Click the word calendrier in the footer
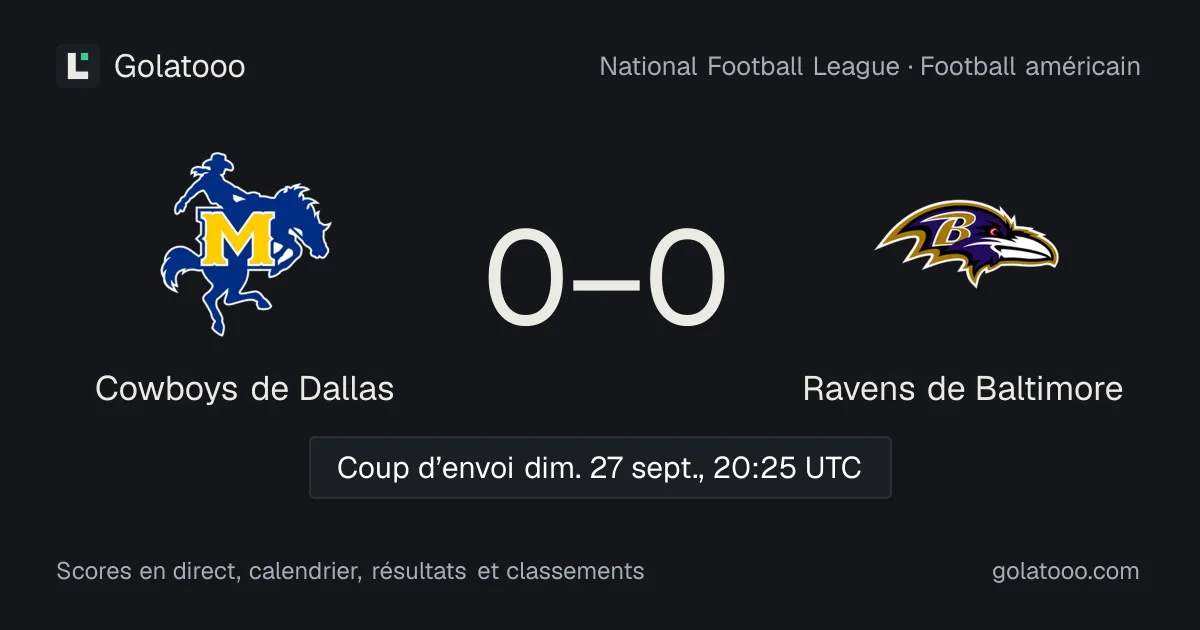1200x630 pixels. [x=305, y=571]
